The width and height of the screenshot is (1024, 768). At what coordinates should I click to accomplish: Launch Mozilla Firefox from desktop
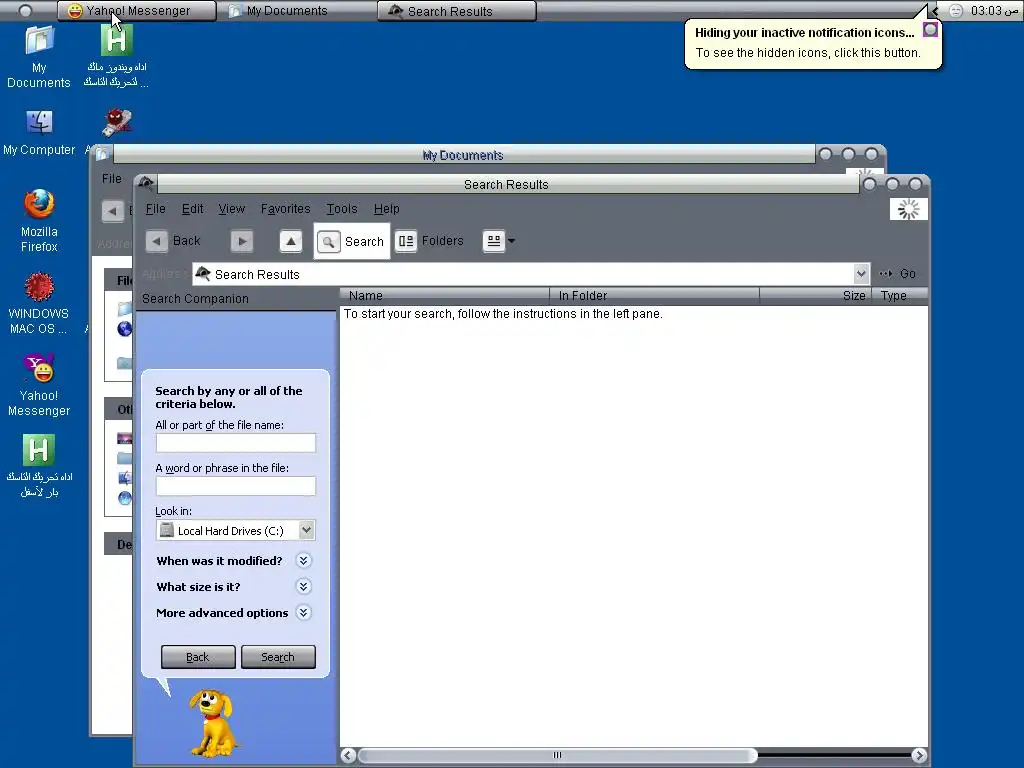tap(39, 220)
